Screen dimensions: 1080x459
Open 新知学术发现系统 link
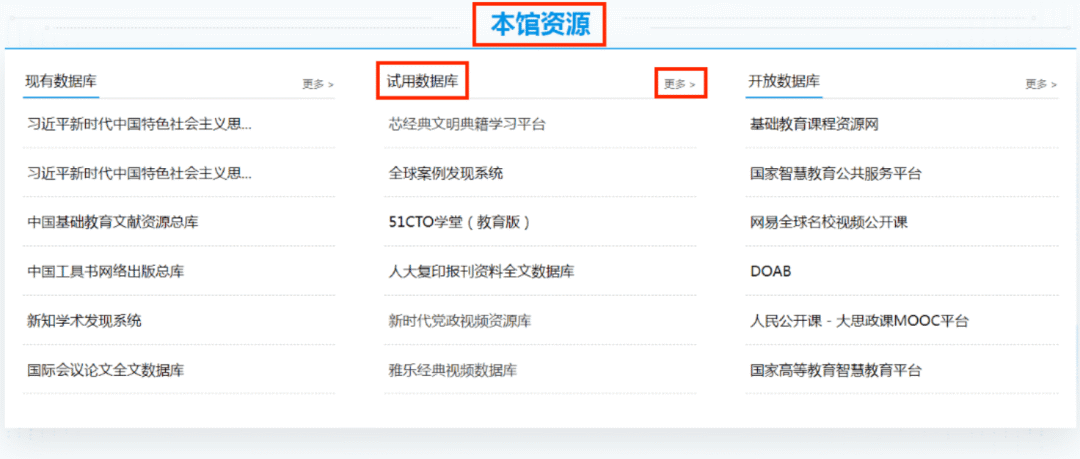click(x=85, y=321)
